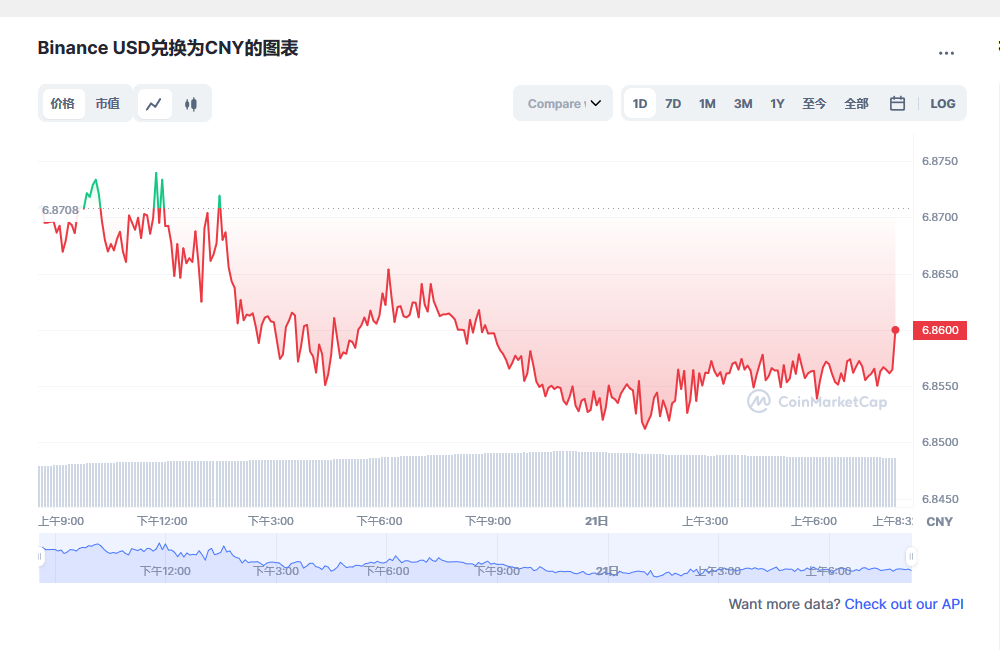The width and height of the screenshot is (1000, 650).
Task: Click the right range slider handle
Action: click(x=911, y=556)
